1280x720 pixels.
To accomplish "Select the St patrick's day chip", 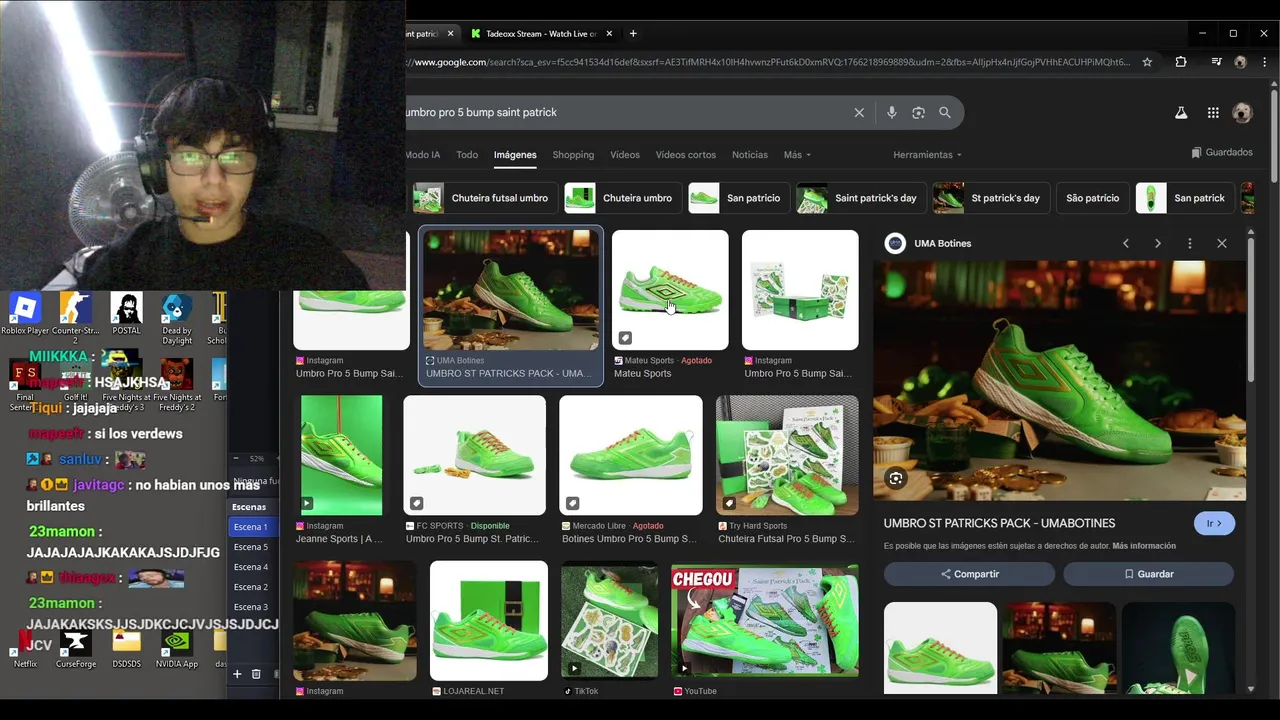I will 990,198.
